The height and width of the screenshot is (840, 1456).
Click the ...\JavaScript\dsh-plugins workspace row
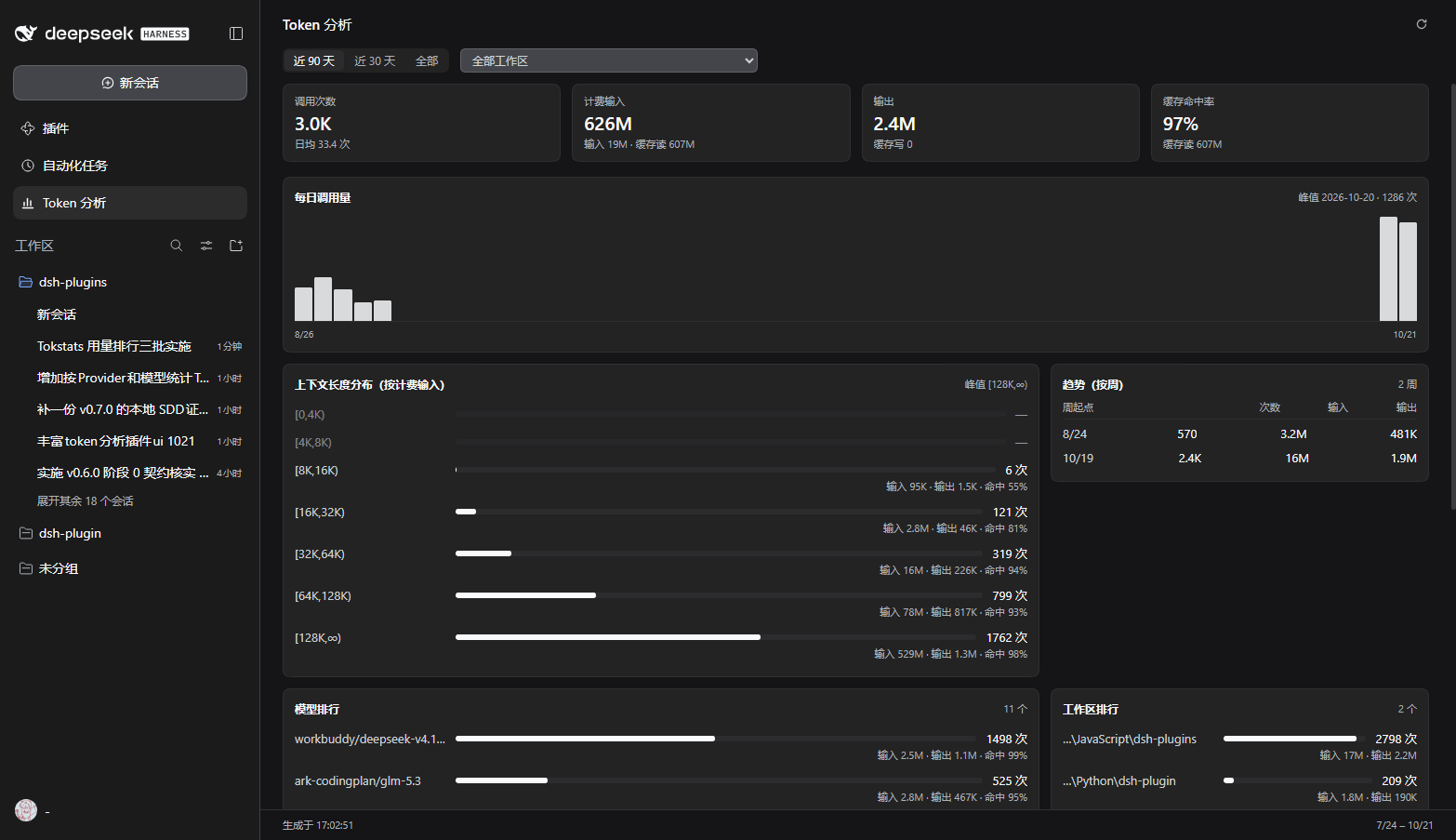[x=1239, y=747]
